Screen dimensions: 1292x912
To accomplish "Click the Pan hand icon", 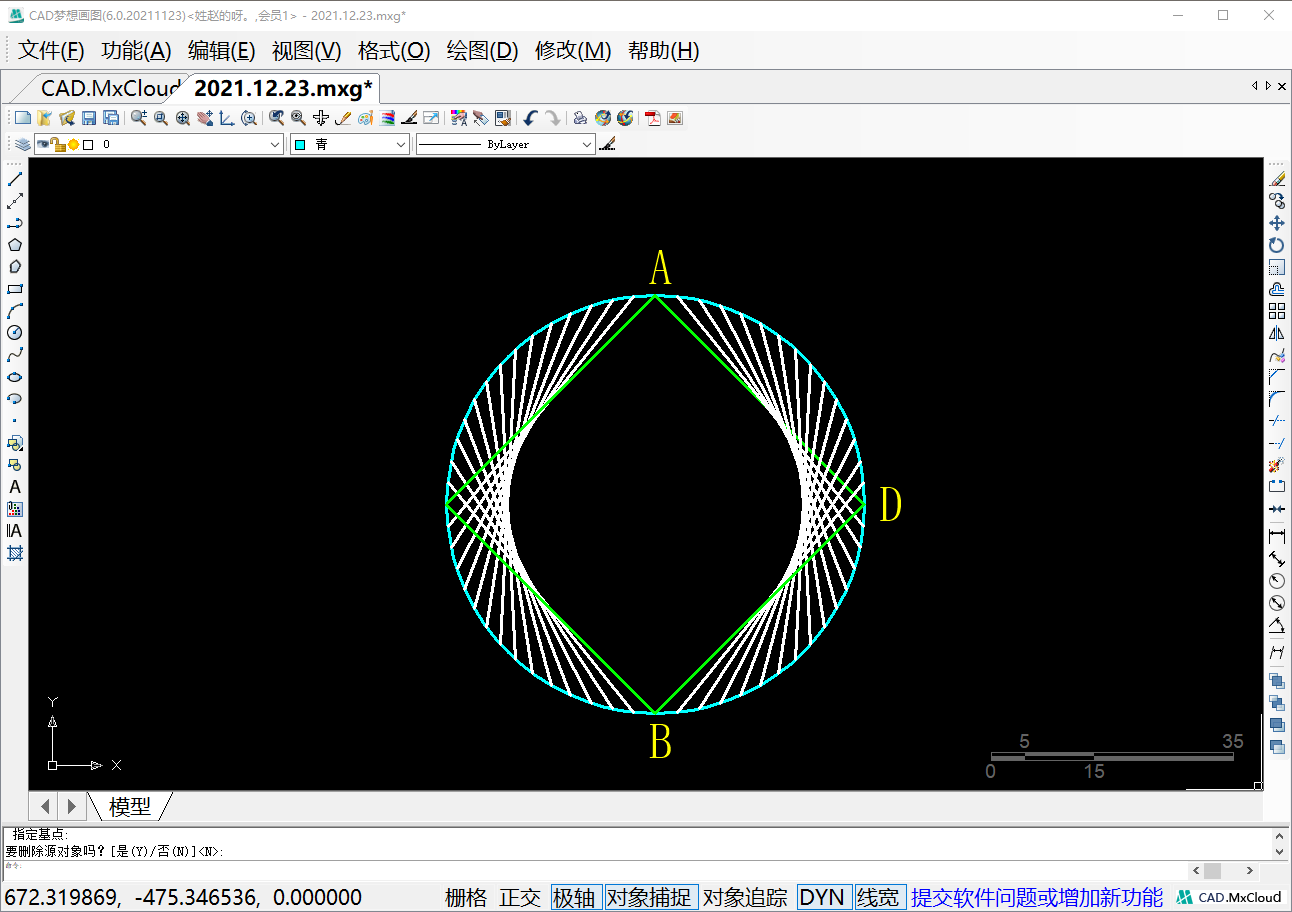I will click(205, 118).
